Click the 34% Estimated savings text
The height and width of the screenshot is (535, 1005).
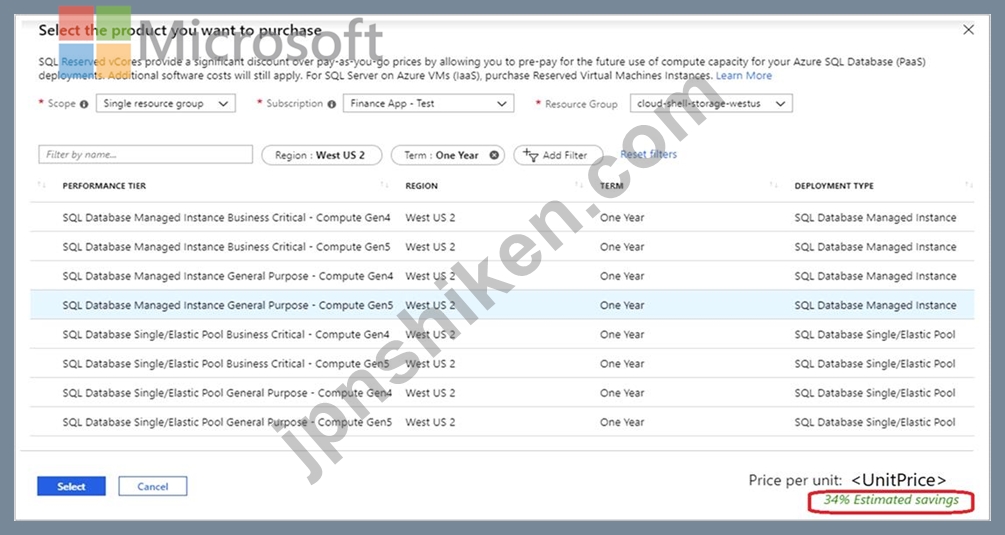pyautogui.click(x=891, y=500)
